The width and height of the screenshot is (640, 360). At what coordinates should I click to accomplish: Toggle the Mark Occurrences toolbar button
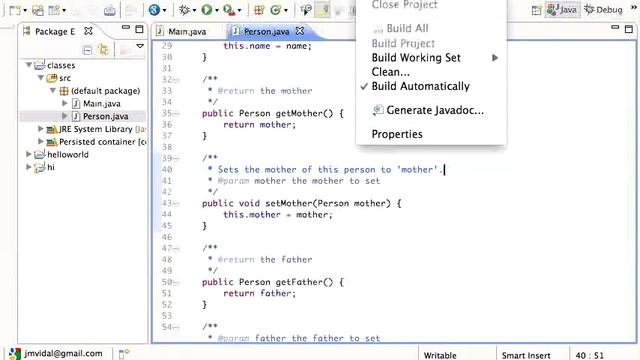tap(322, 9)
